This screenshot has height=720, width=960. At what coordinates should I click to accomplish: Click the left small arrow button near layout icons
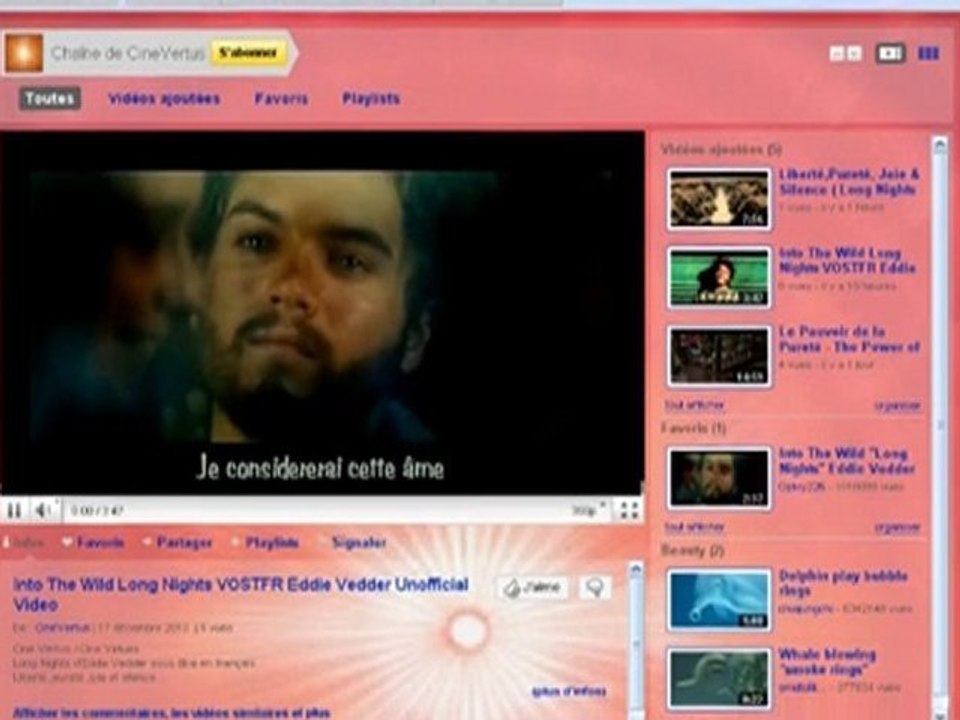pyautogui.click(x=836, y=54)
